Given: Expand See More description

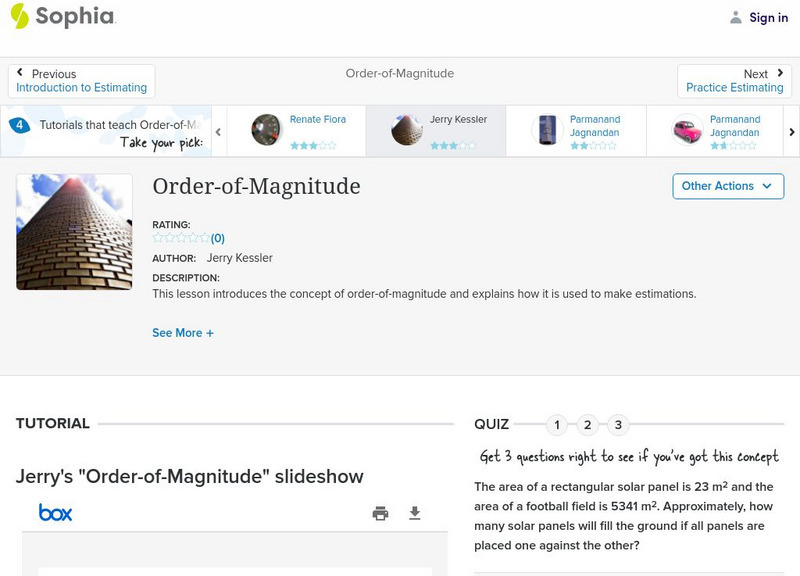Looking at the screenshot, I should [x=183, y=333].
